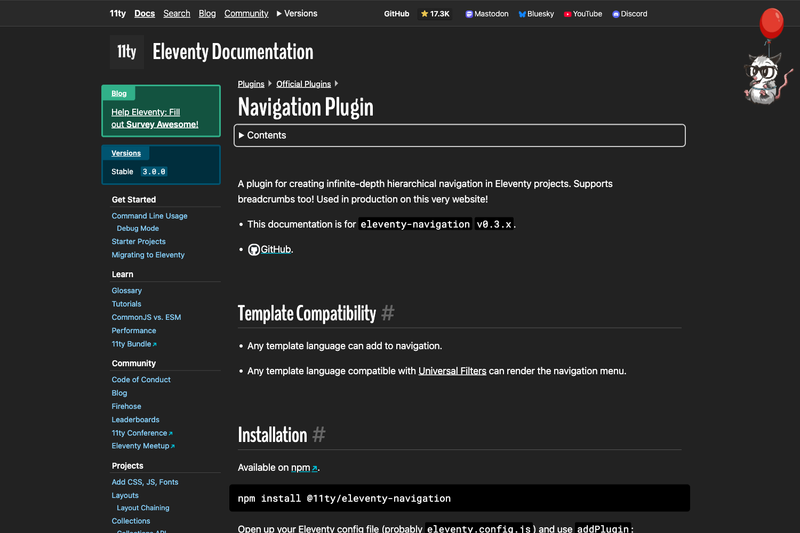
Task: Open Eleventy Meetup external sidebar link
Action: 143,446
